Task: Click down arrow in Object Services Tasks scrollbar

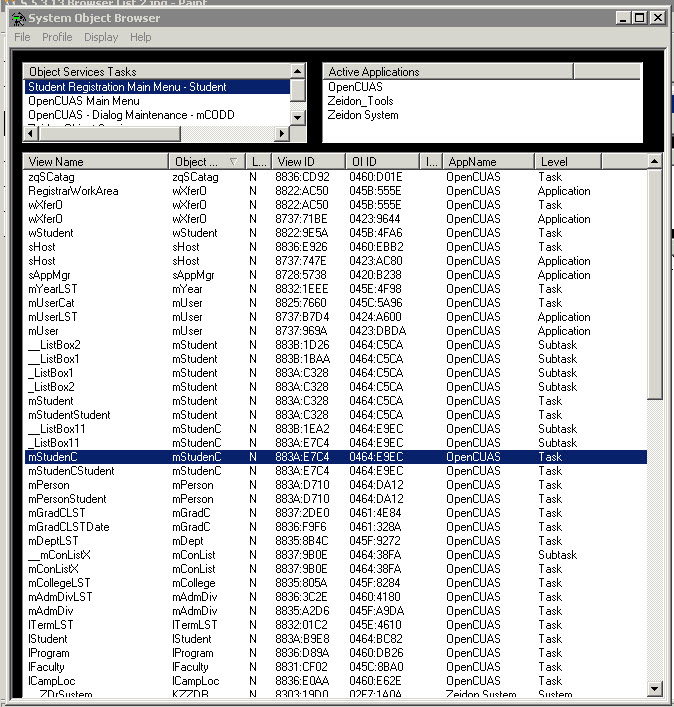Action: coord(297,118)
